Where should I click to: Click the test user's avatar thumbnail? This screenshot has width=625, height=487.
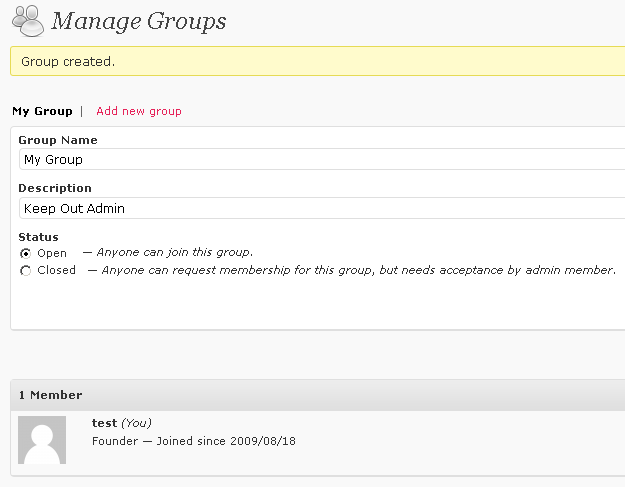click(x=42, y=440)
